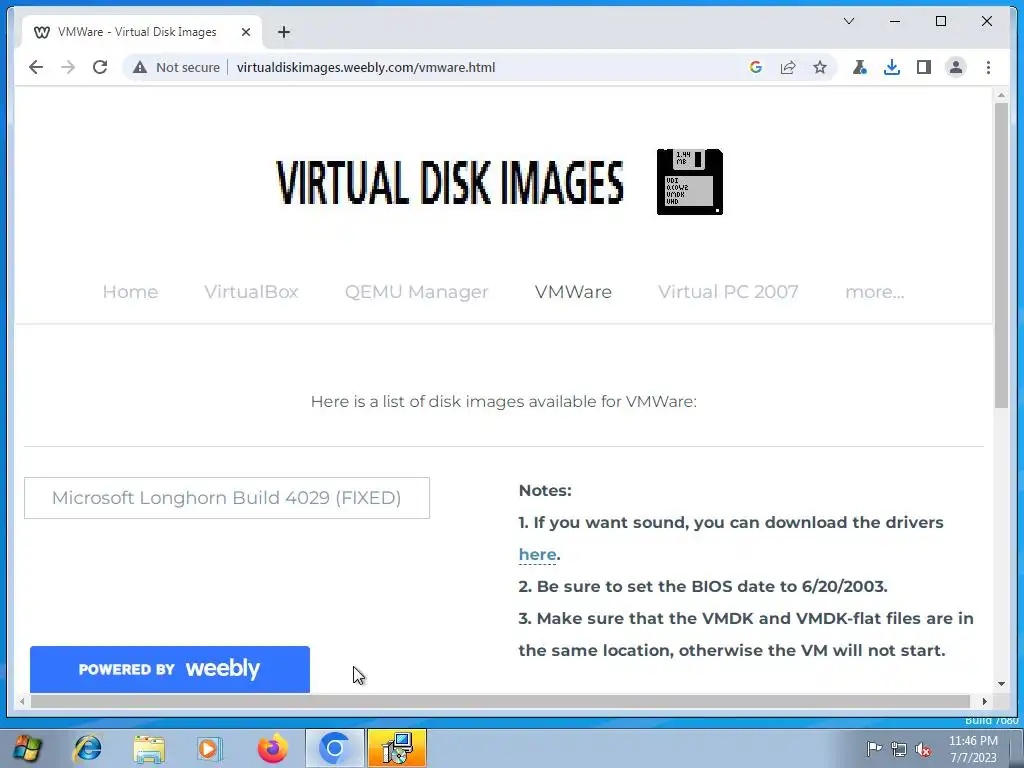View the Not secure site information
Image resolution: width=1024 pixels, height=768 pixels.
coord(176,67)
